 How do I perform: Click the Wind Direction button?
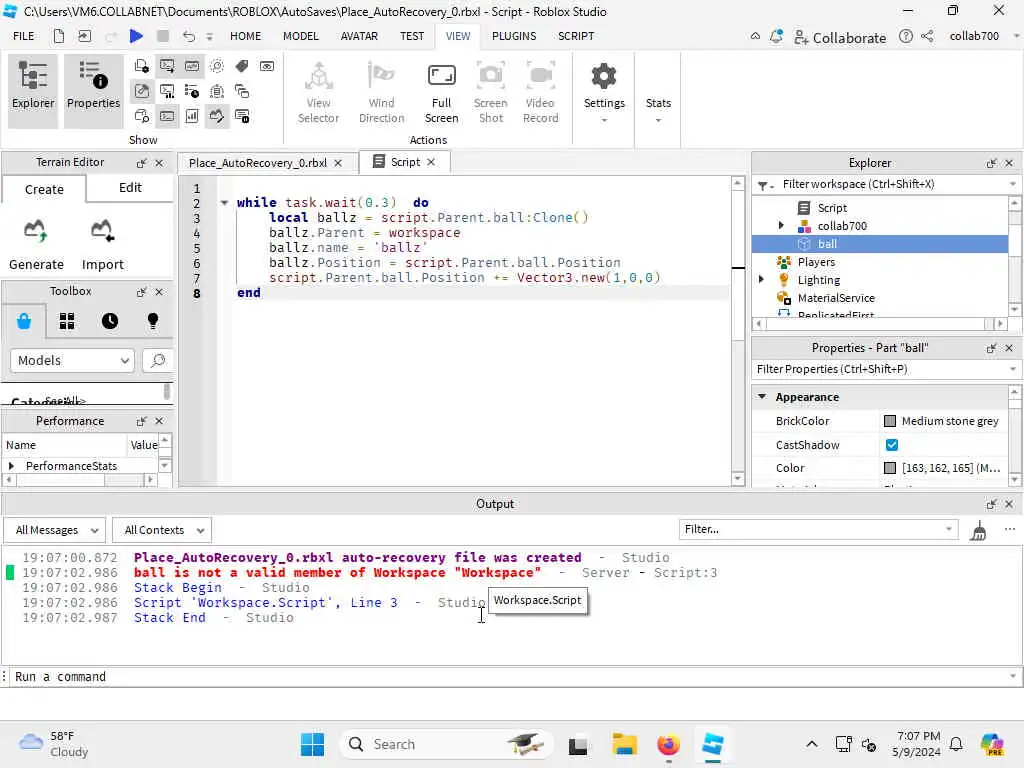tap(381, 92)
